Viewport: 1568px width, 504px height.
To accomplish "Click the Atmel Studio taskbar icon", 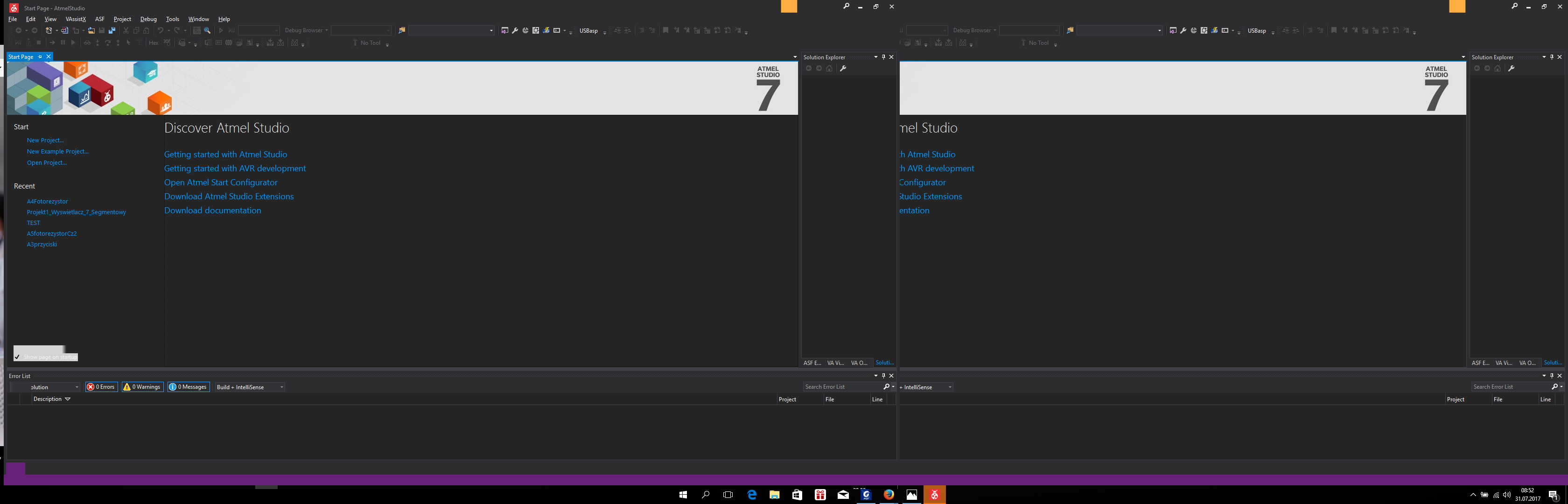I will (x=934, y=495).
